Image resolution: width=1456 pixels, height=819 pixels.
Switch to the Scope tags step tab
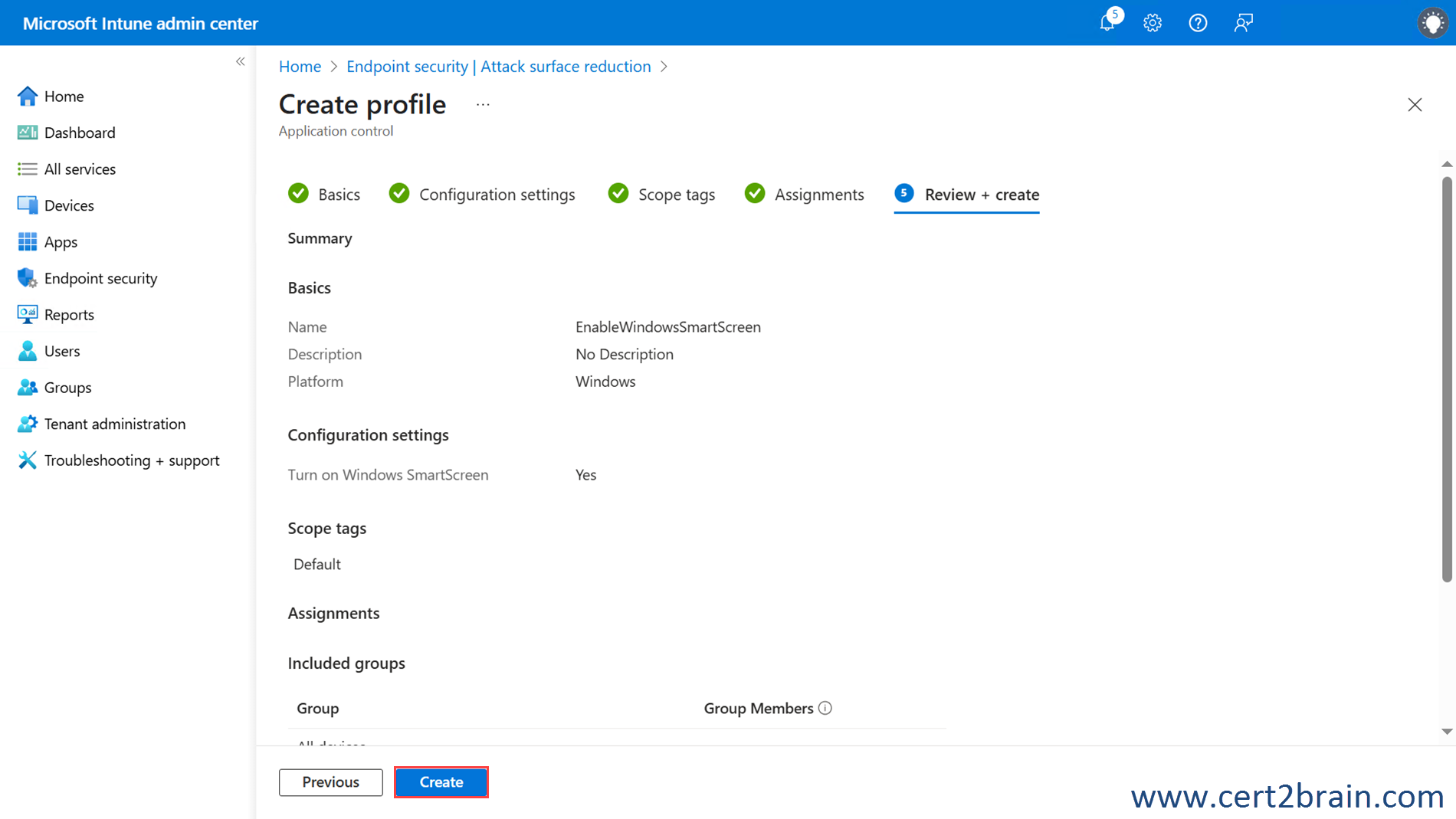661,194
